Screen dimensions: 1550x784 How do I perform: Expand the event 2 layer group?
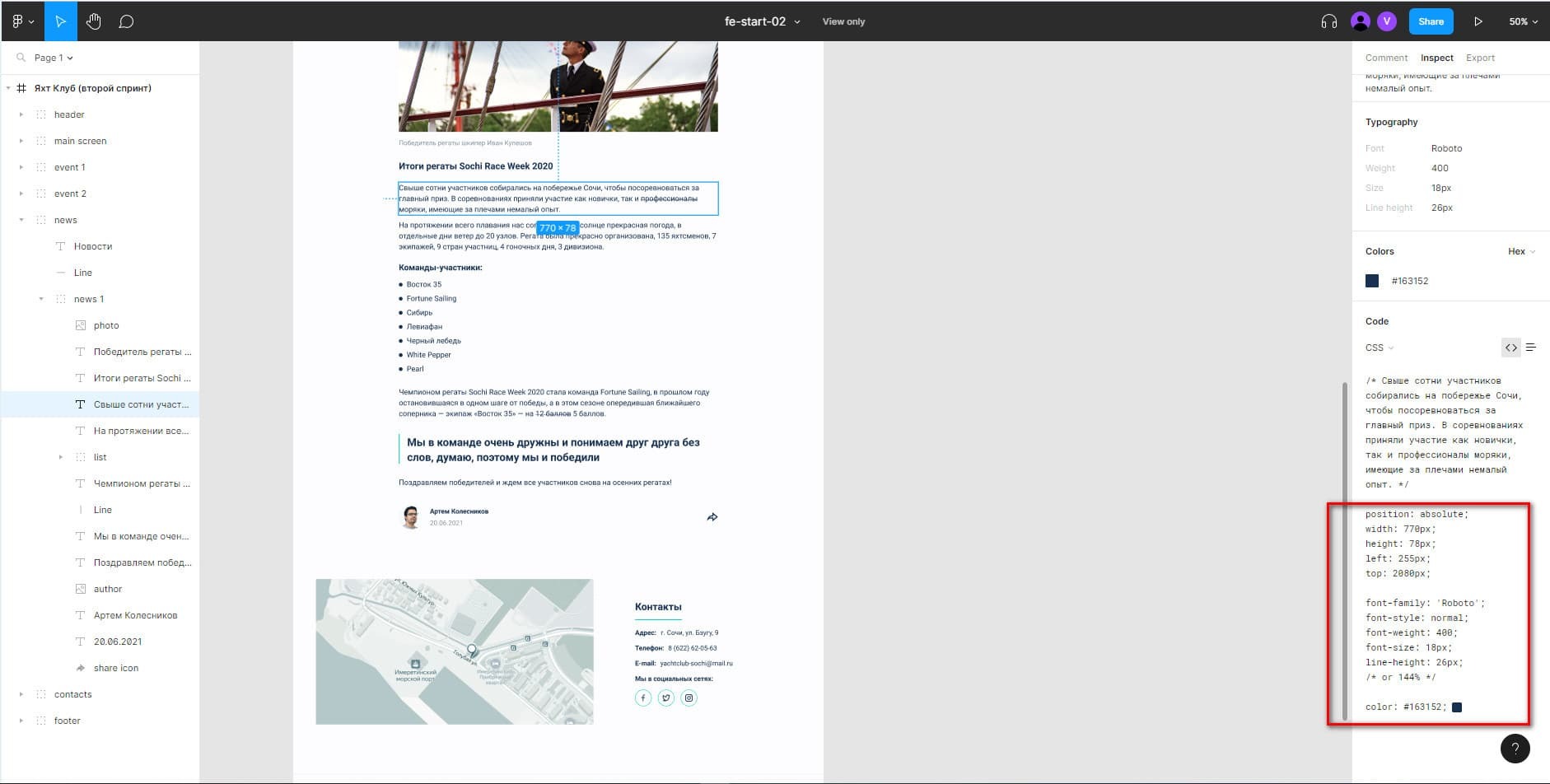[21, 194]
